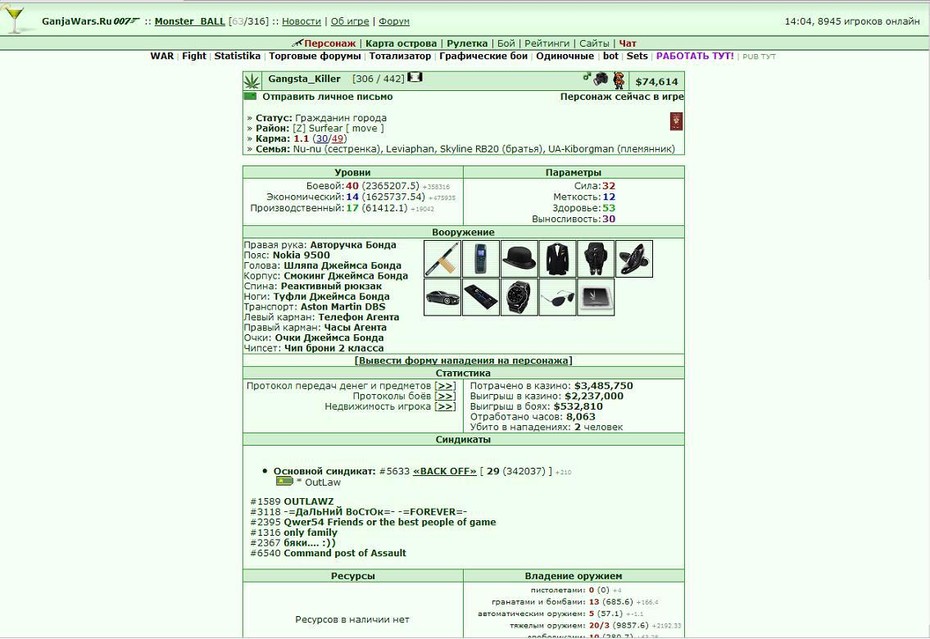Open the bot link

pyautogui.click(x=610, y=56)
